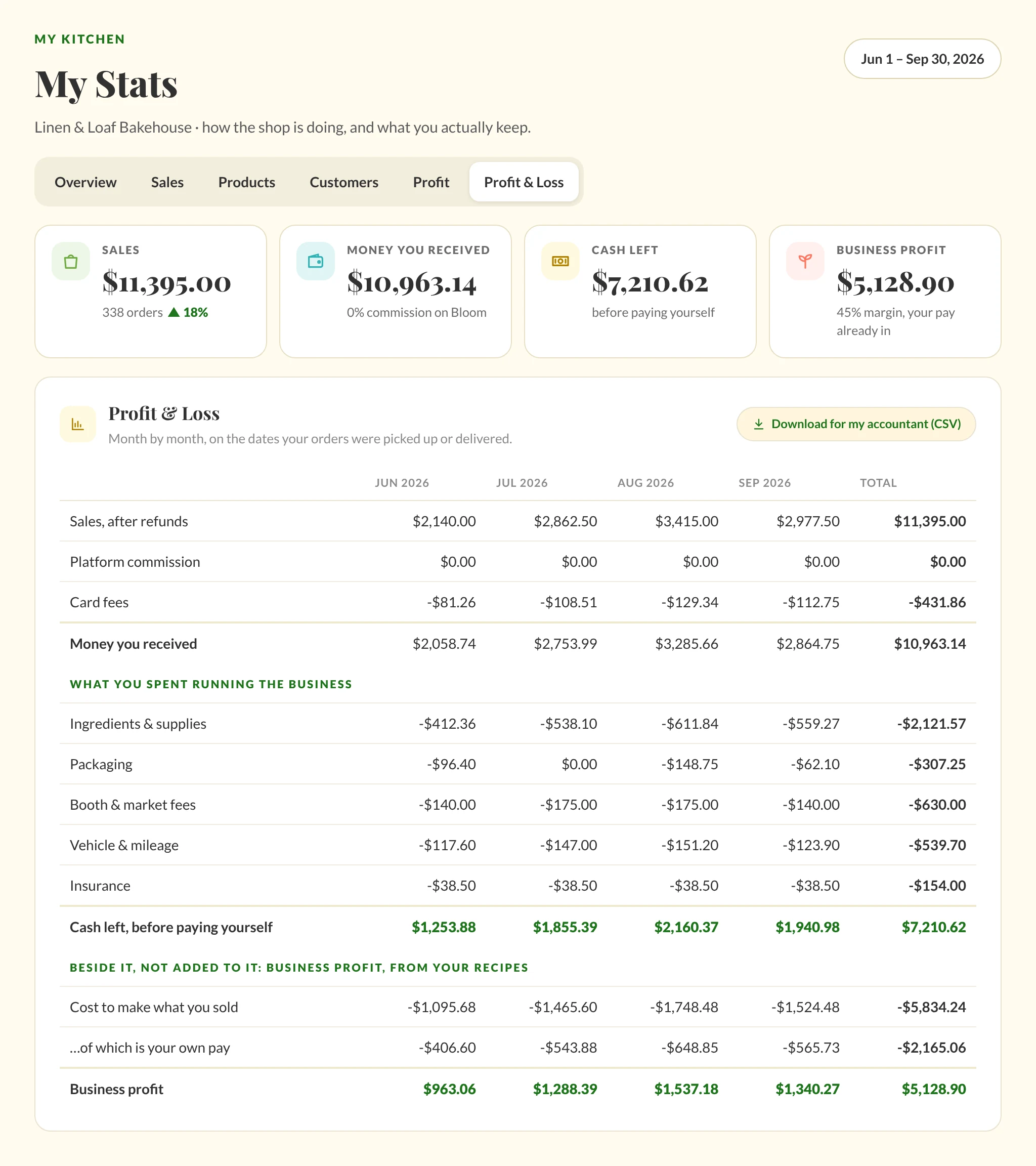
Task: Click the banknote icon on Cash Left card
Action: click(560, 262)
